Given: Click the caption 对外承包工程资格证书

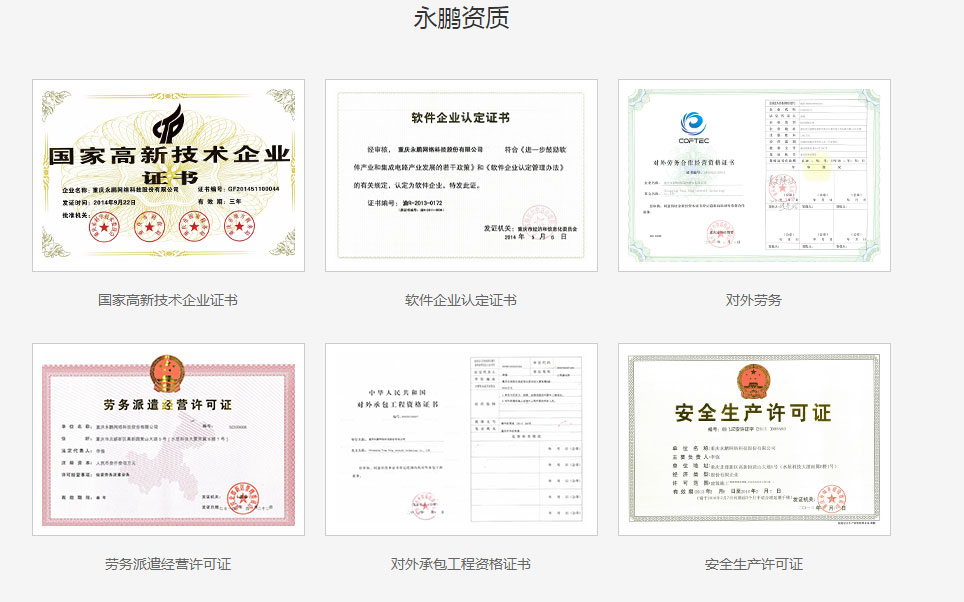Looking at the screenshot, I should coord(460,564).
